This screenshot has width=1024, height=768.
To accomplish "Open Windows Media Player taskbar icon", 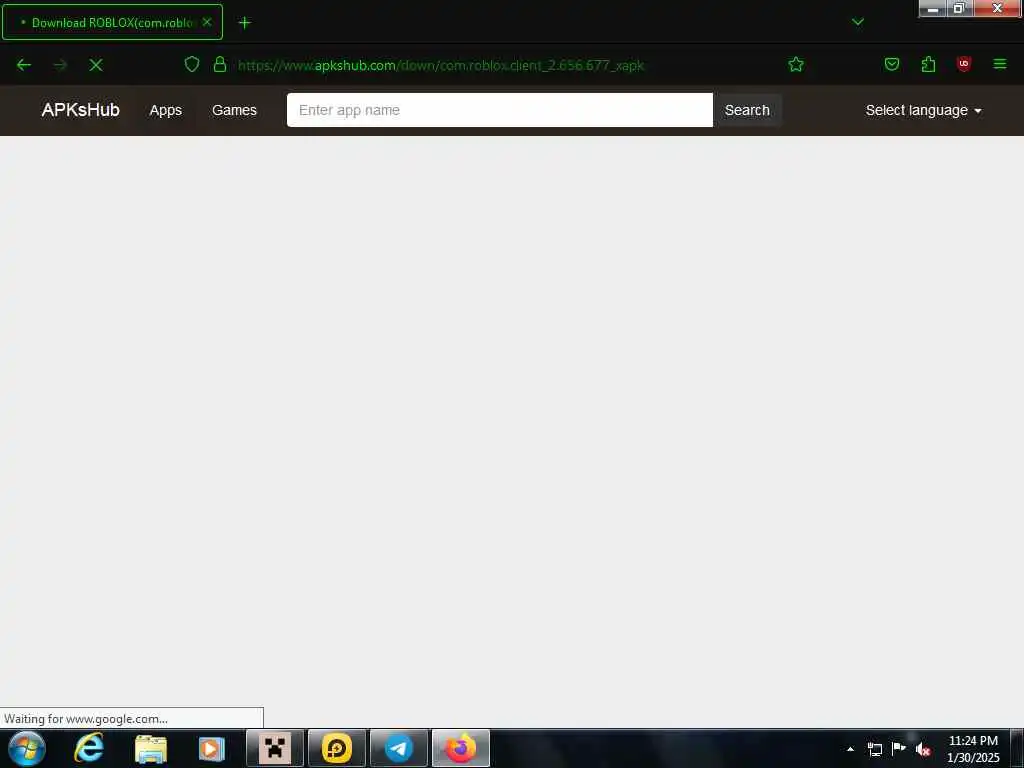I will click(x=211, y=748).
